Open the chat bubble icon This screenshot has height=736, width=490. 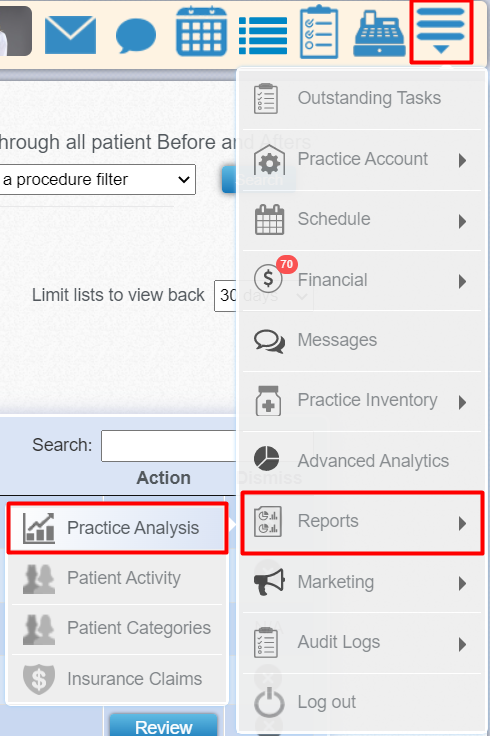click(x=136, y=36)
